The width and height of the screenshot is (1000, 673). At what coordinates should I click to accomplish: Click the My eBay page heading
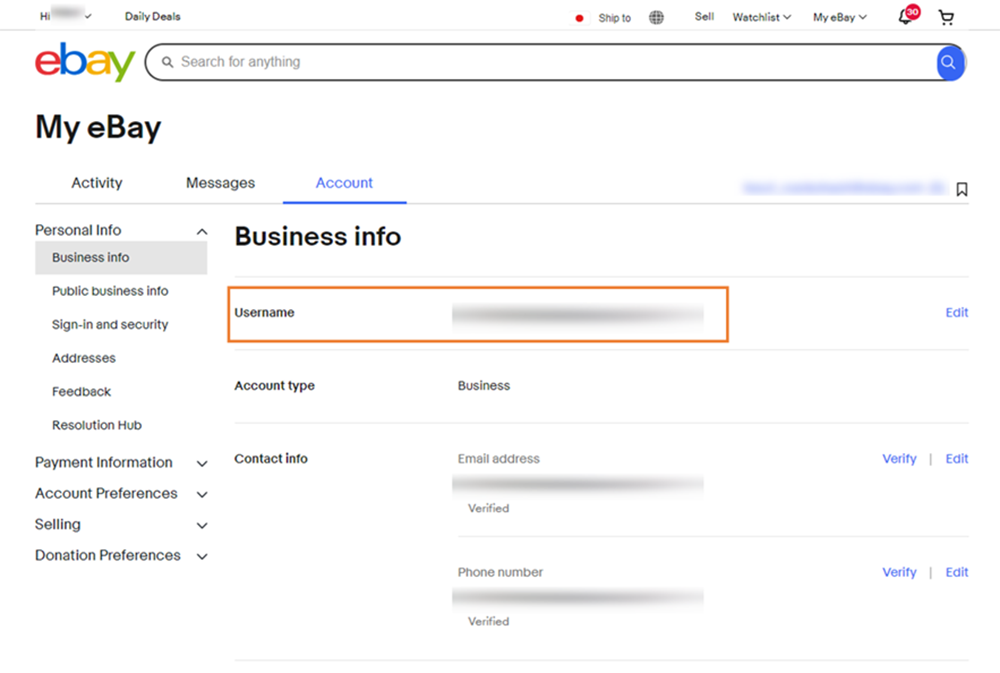click(98, 127)
